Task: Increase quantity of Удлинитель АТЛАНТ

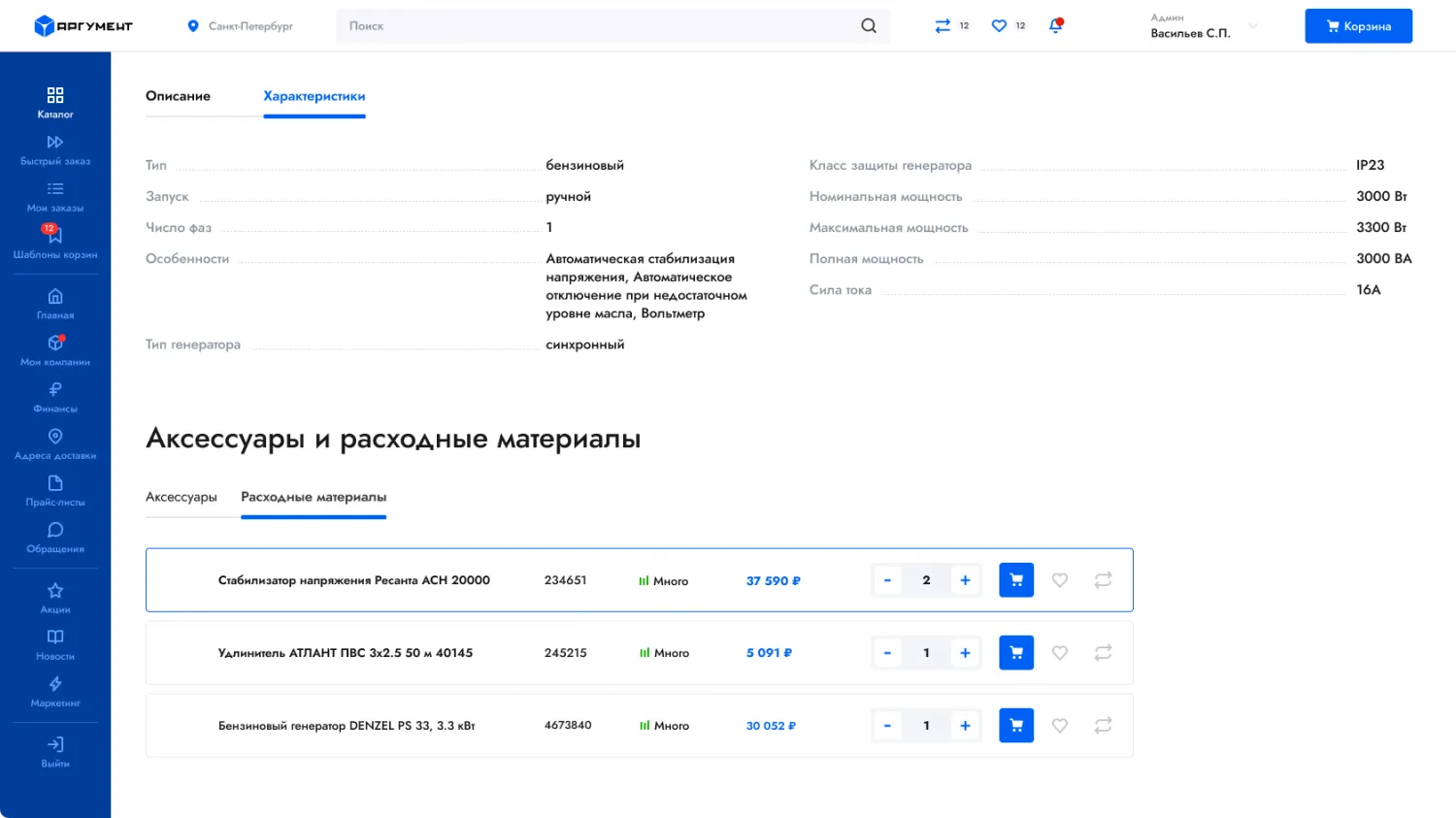Action: point(965,653)
